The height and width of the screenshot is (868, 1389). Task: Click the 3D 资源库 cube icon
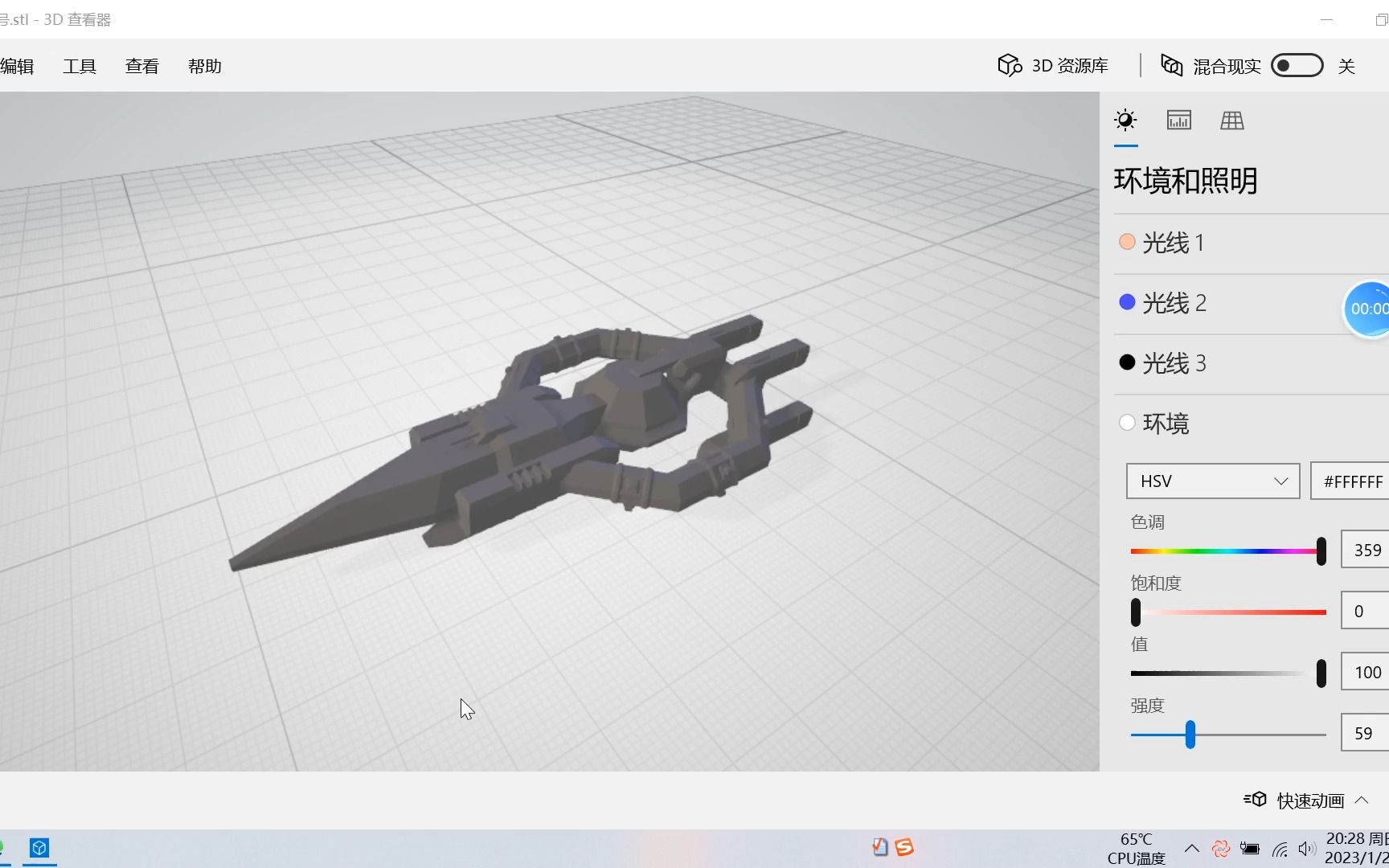(1010, 65)
